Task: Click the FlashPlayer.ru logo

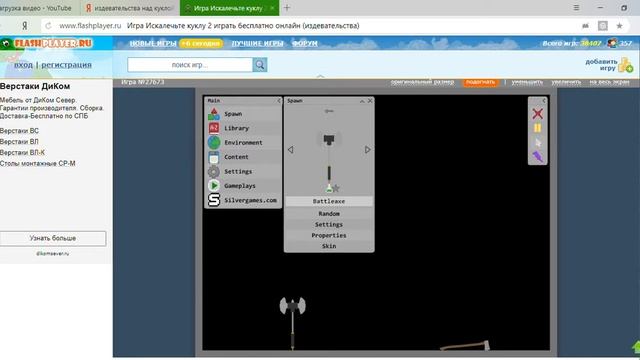Action: pyautogui.click(x=48, y=43)
